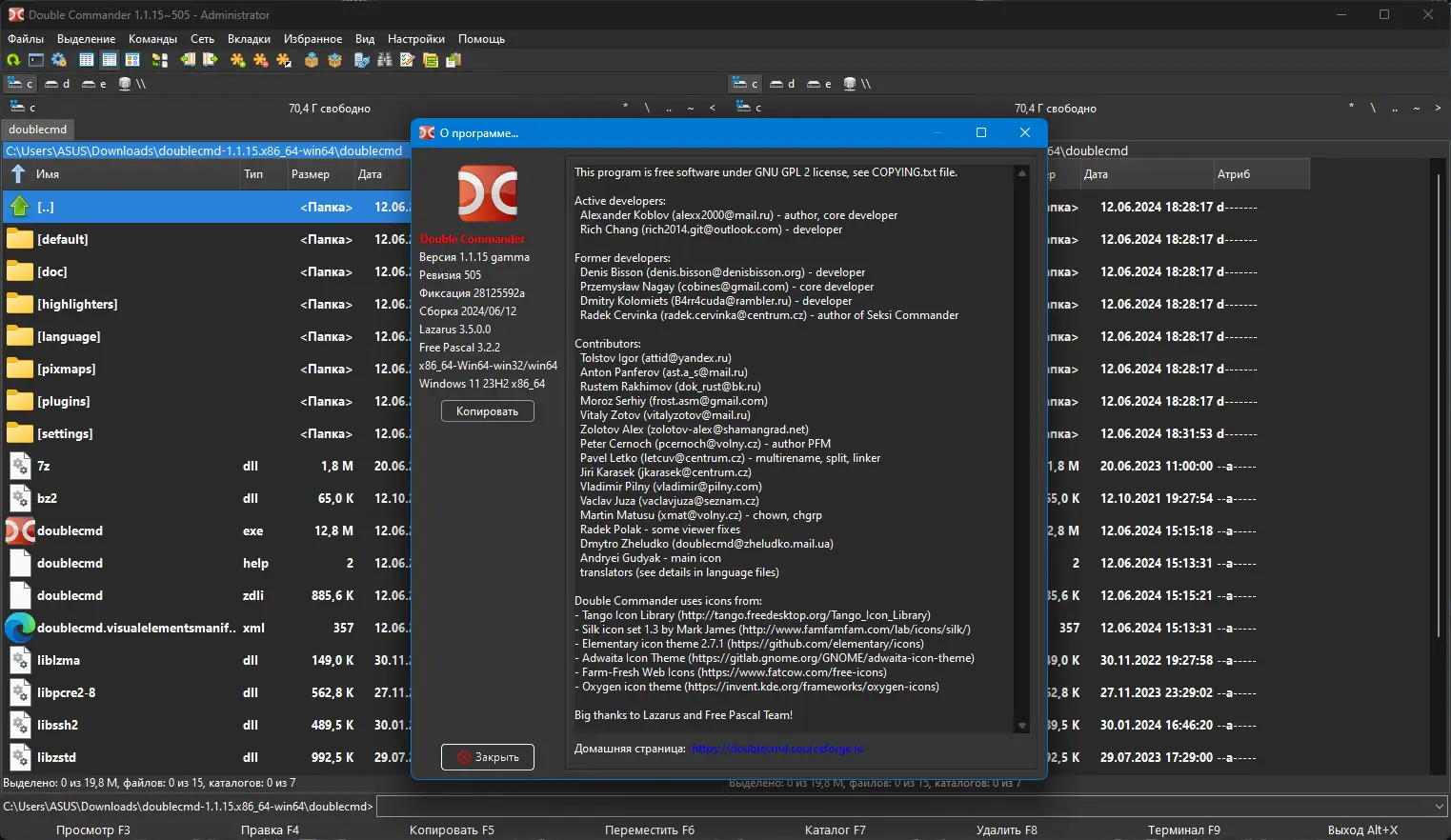Click the refresh icon in the main toolbar
This screenshot has width=1451, height=840.
(x=13, y=60)
